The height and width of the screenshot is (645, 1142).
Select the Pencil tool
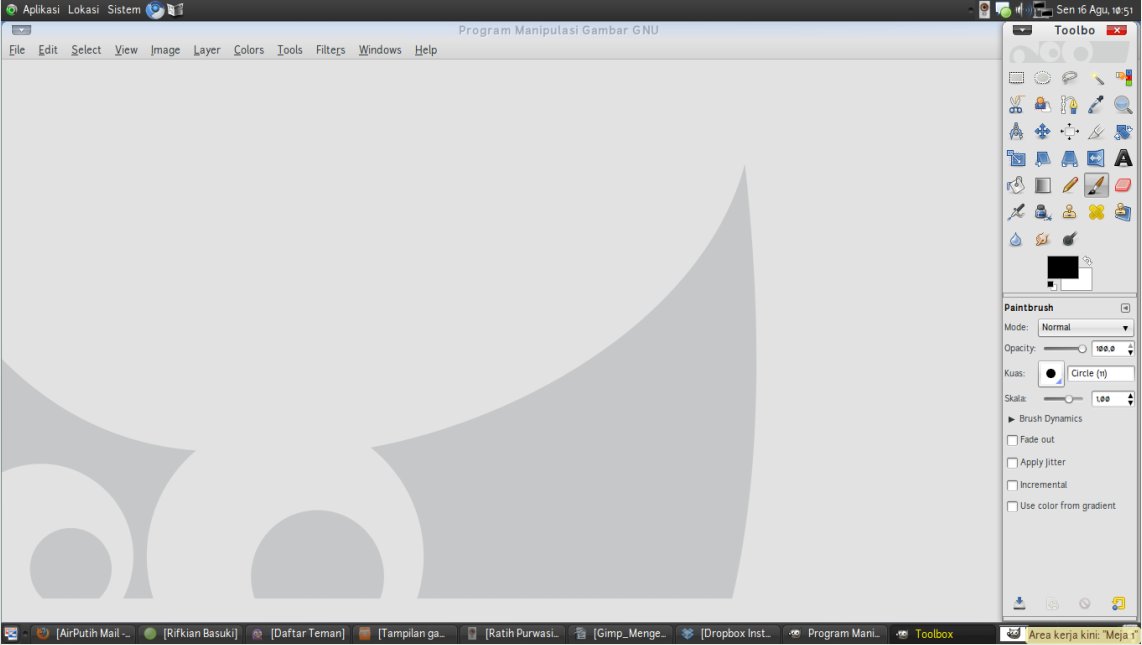coord(1070,185)
